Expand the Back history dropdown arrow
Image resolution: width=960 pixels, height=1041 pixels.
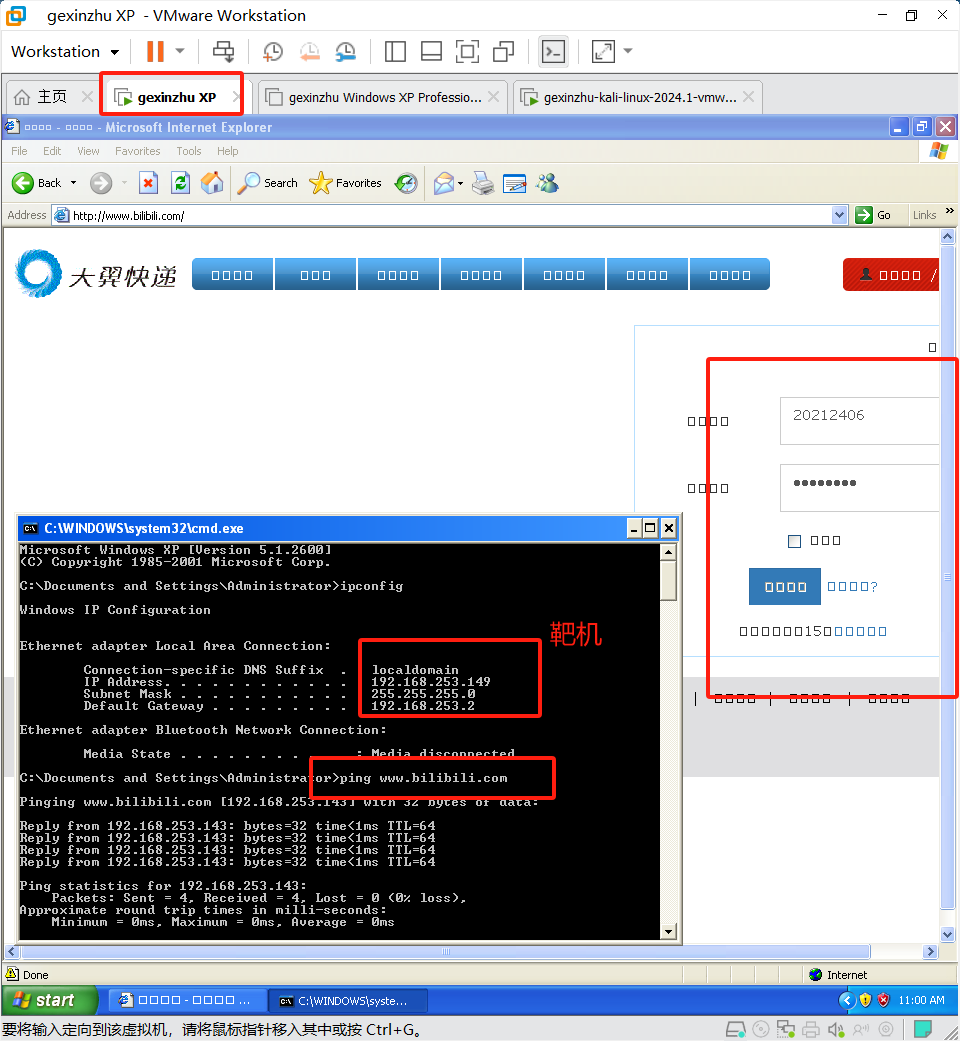[73, 183]
